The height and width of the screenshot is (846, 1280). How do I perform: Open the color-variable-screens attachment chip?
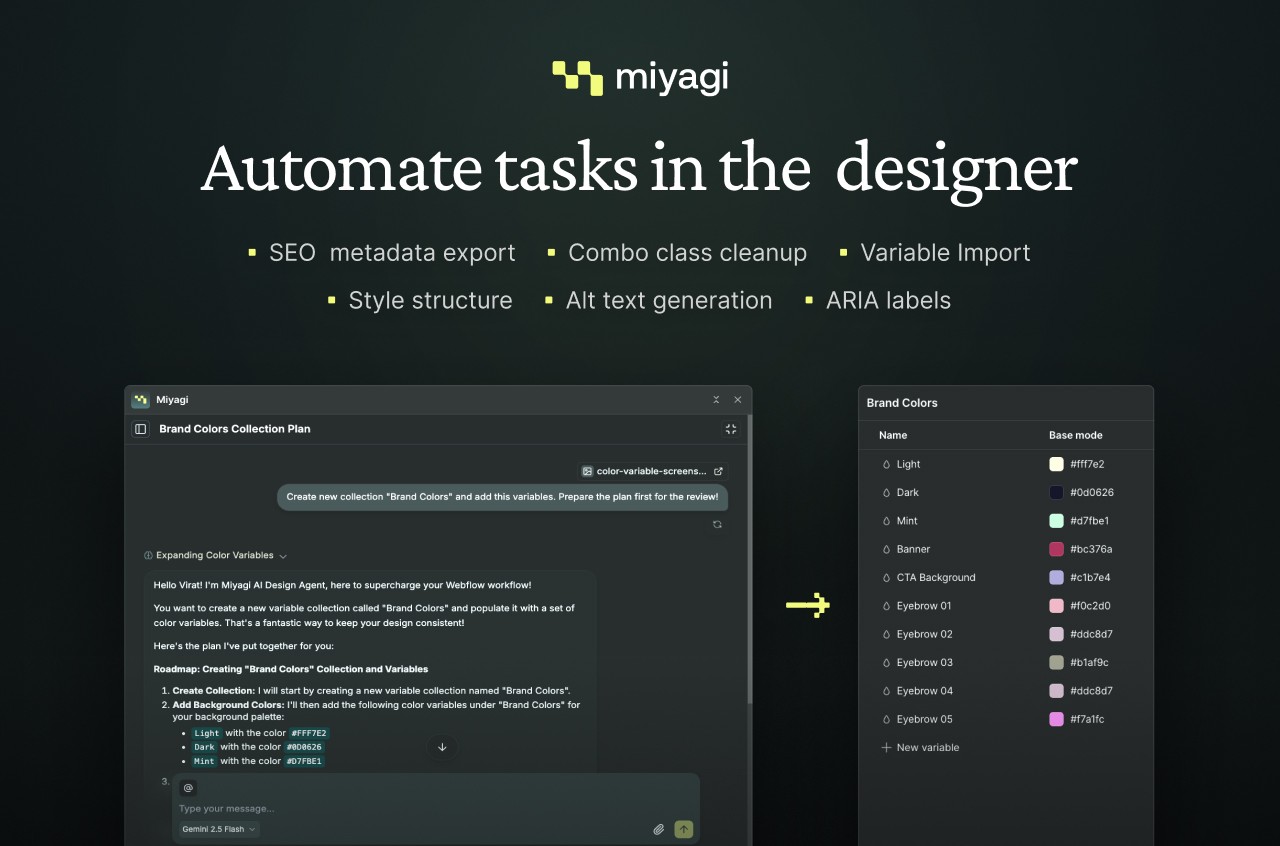[653, 471]
